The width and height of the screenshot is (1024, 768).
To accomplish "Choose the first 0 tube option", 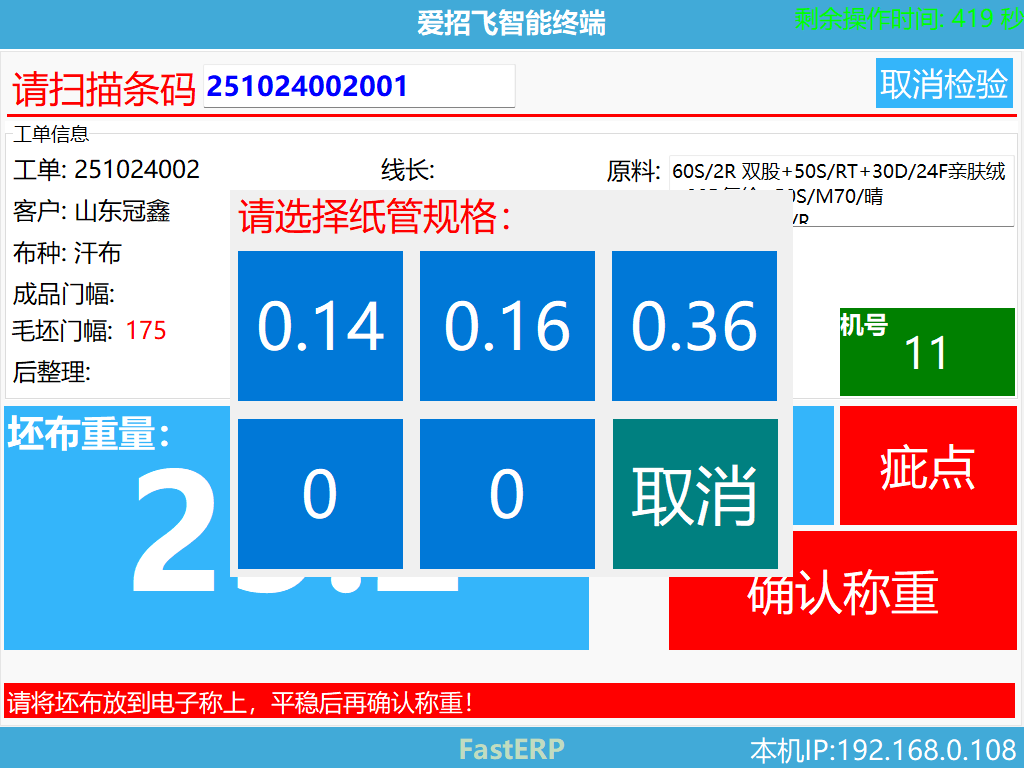I will (320, 493).
